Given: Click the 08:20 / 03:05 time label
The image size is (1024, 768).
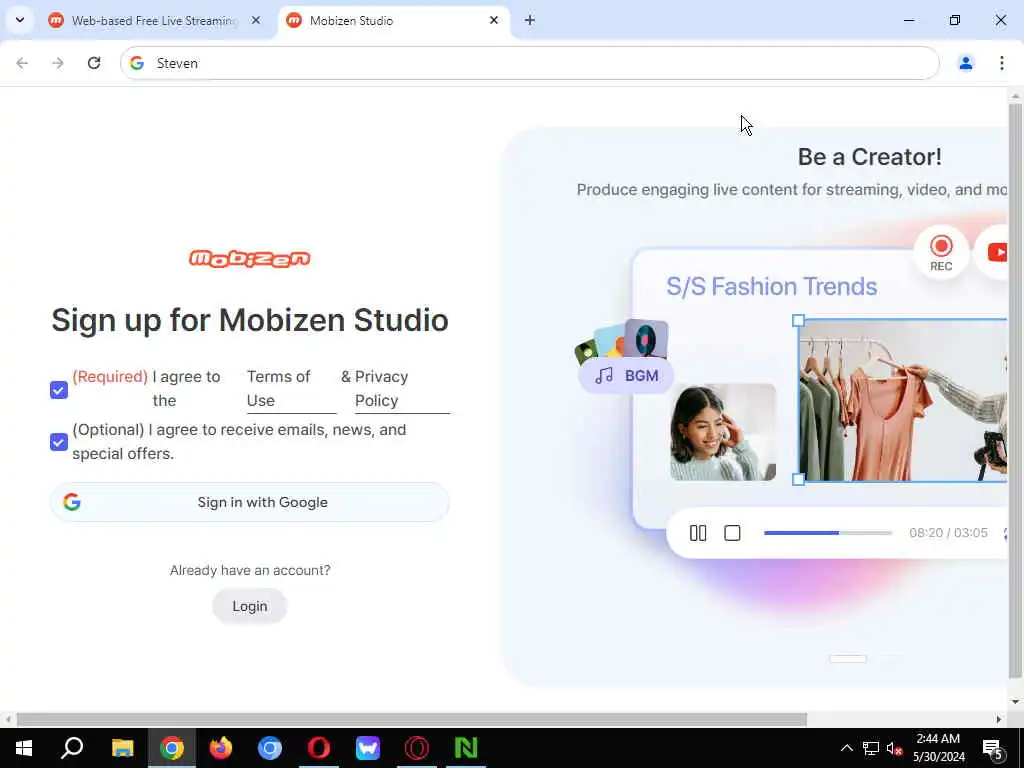Looking at the screenshot, I should 948,533.
